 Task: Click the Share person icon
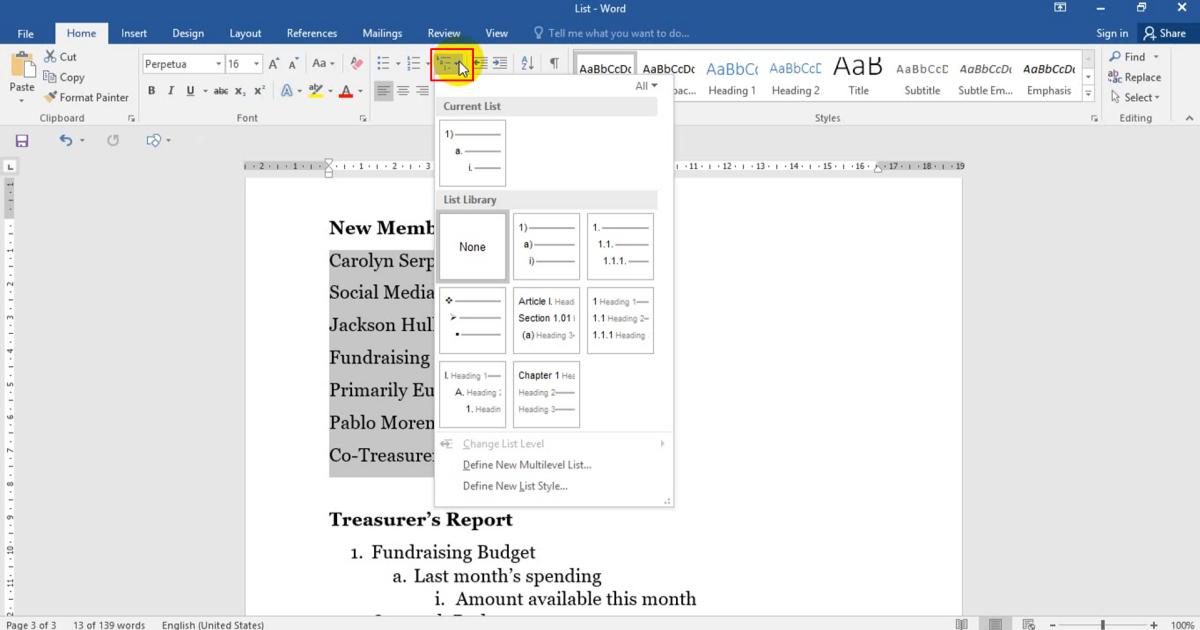coord(1150,33)
